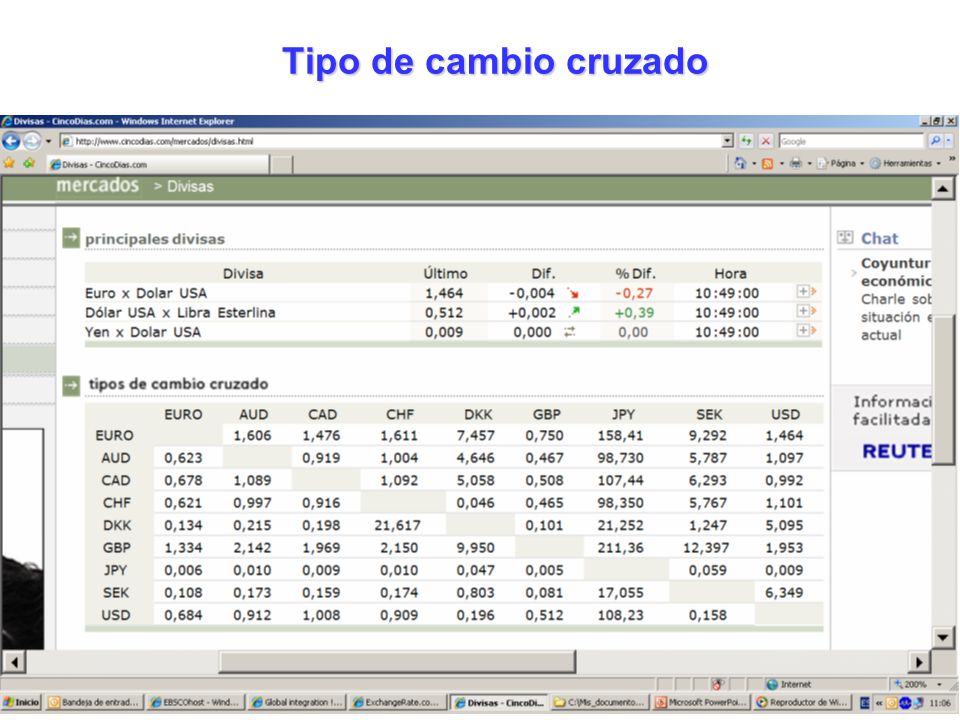Image resolution: width=960 pixels, height=720 pixels.
Task: Click the horizontal scrollbar thumb
Action: coord(397,662)
